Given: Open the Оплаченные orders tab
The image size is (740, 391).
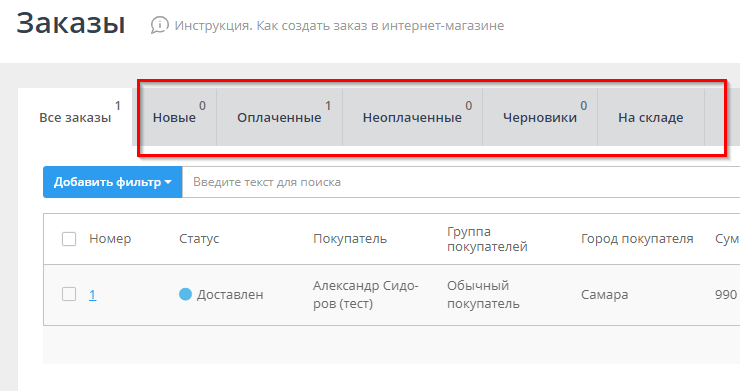Looking at the screenshot, I should tap(279, 117).
